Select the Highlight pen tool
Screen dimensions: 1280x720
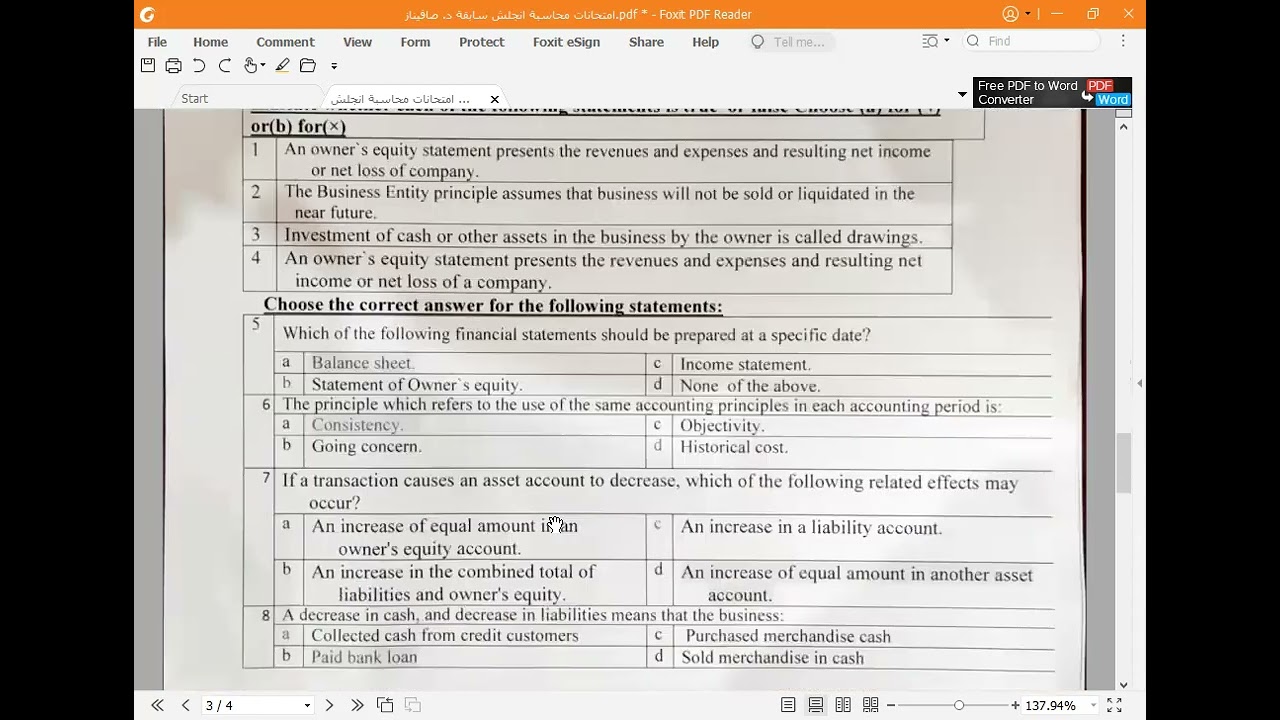coord(282,66)
